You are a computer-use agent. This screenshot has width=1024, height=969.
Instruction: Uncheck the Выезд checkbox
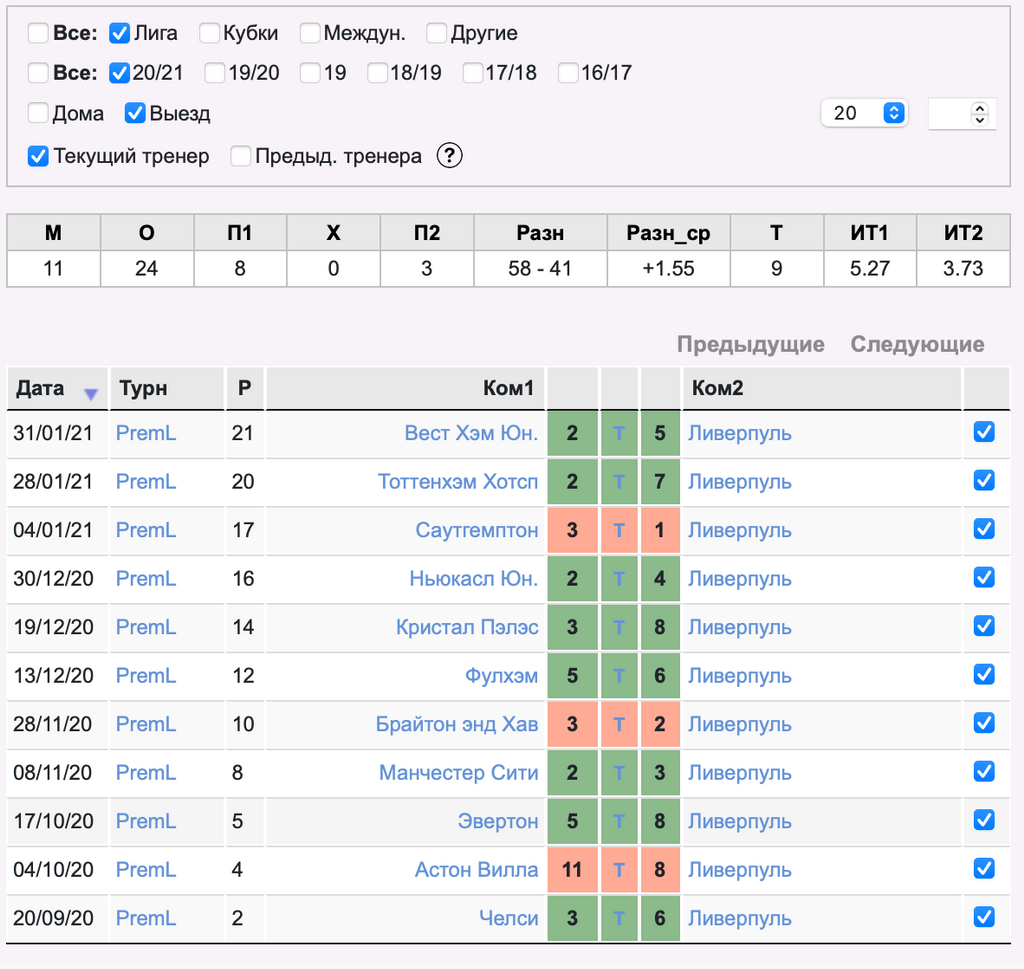pos(135,113)
